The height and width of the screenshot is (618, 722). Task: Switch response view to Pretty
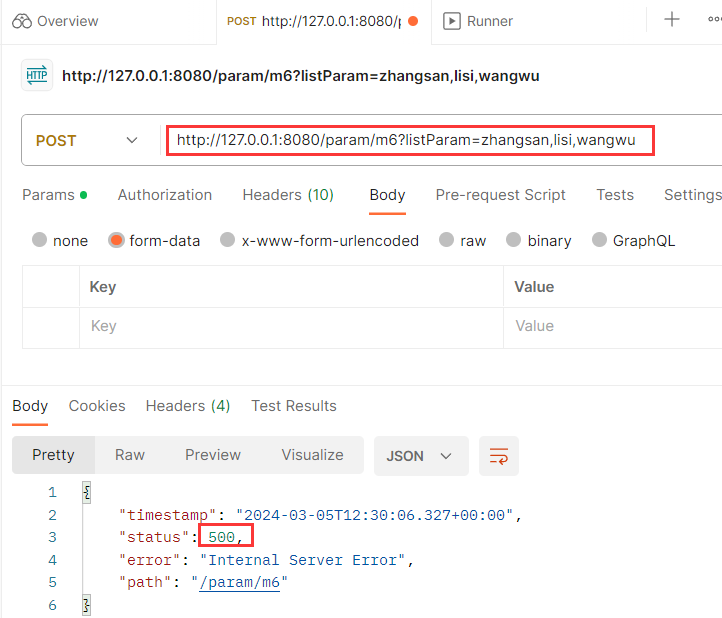pyautogui.click(x=53, y=455)
